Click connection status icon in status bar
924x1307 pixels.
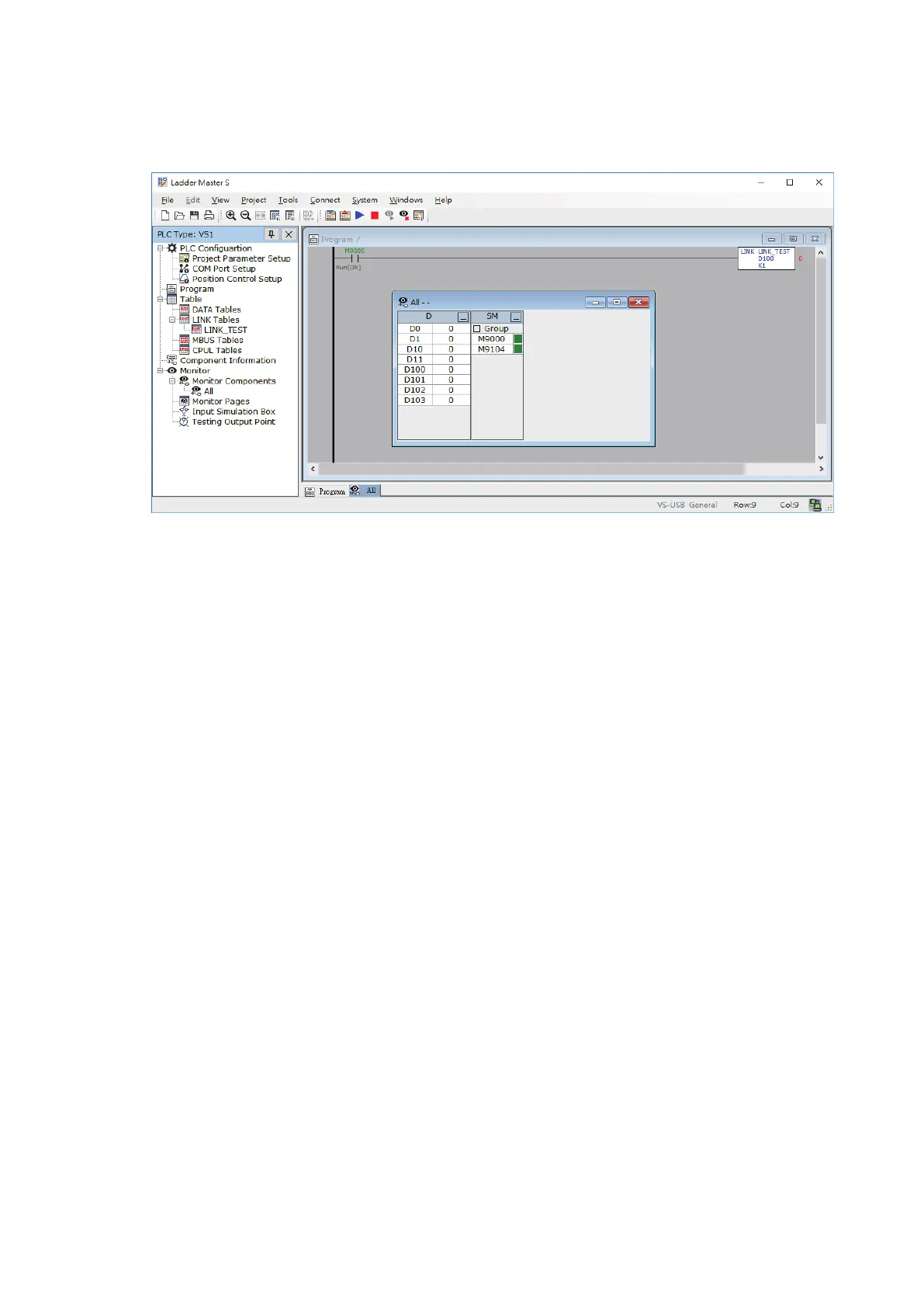(x=815, y=505)
